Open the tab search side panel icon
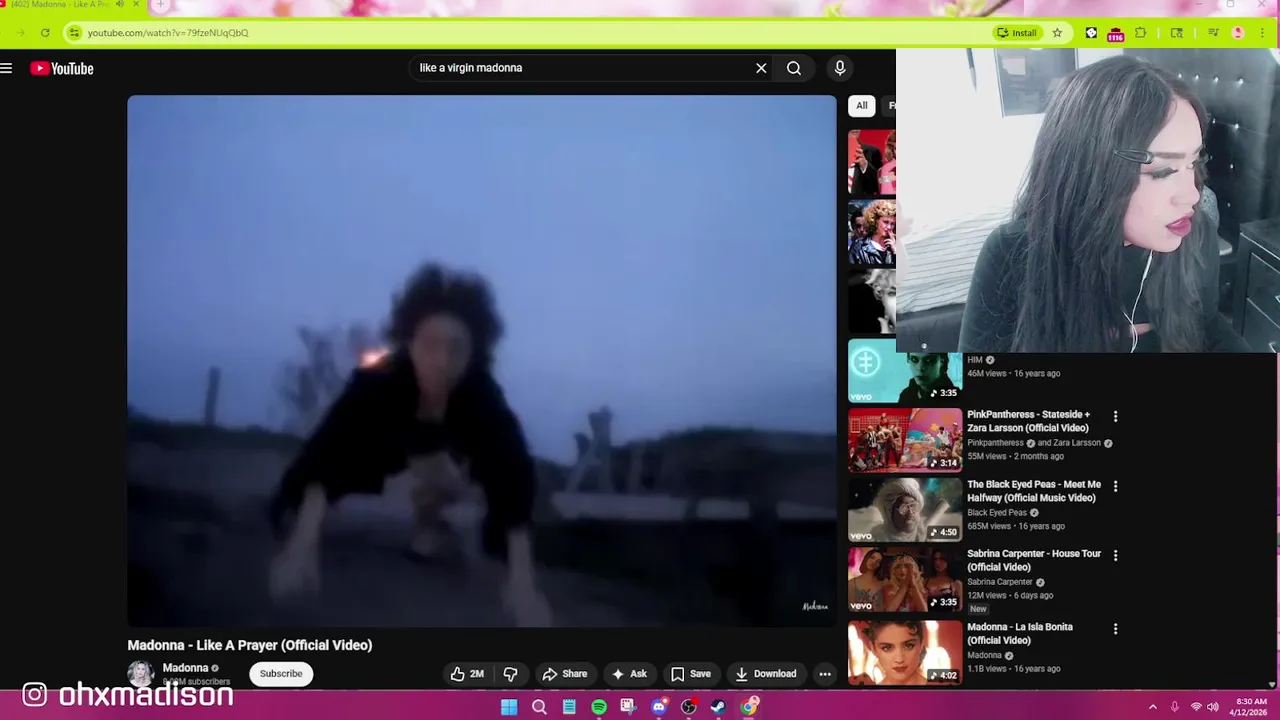This screenshot has width=1280, height=720. pyautogui.click(x=1176, y=33)
